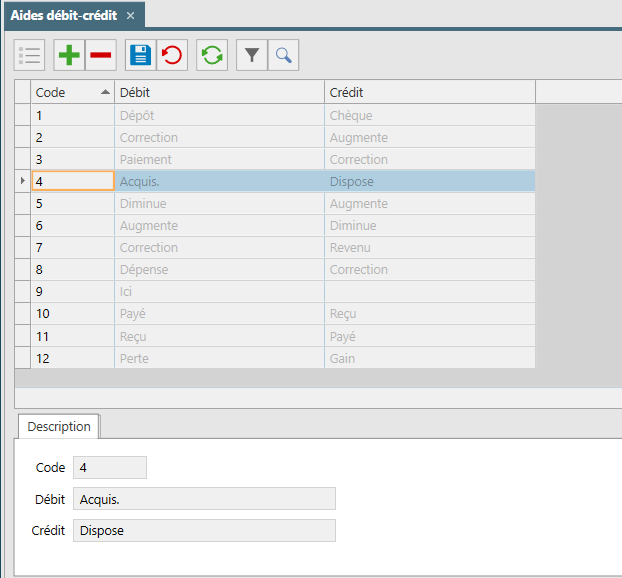This screenshot has width=622, height=578.
Task: Select code cell 11 in grid
Action: tap(73, 336)
